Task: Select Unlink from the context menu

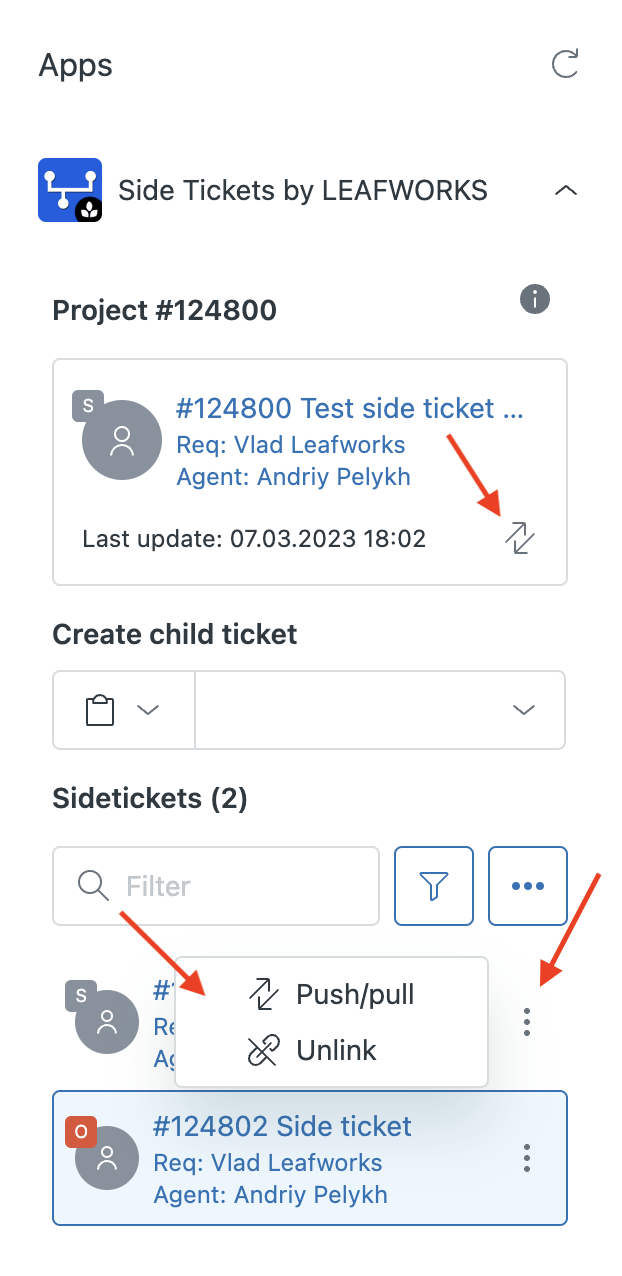Action: pyautogui.click(x=335, y=1050)
